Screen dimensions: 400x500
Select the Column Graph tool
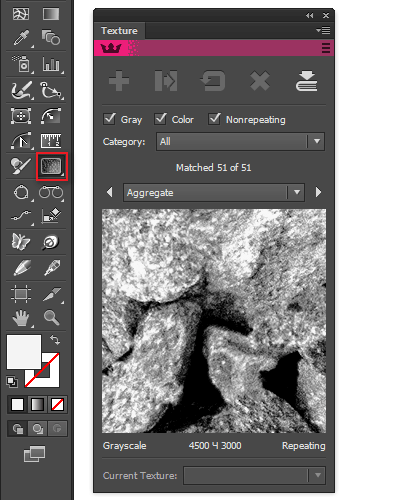51,64
